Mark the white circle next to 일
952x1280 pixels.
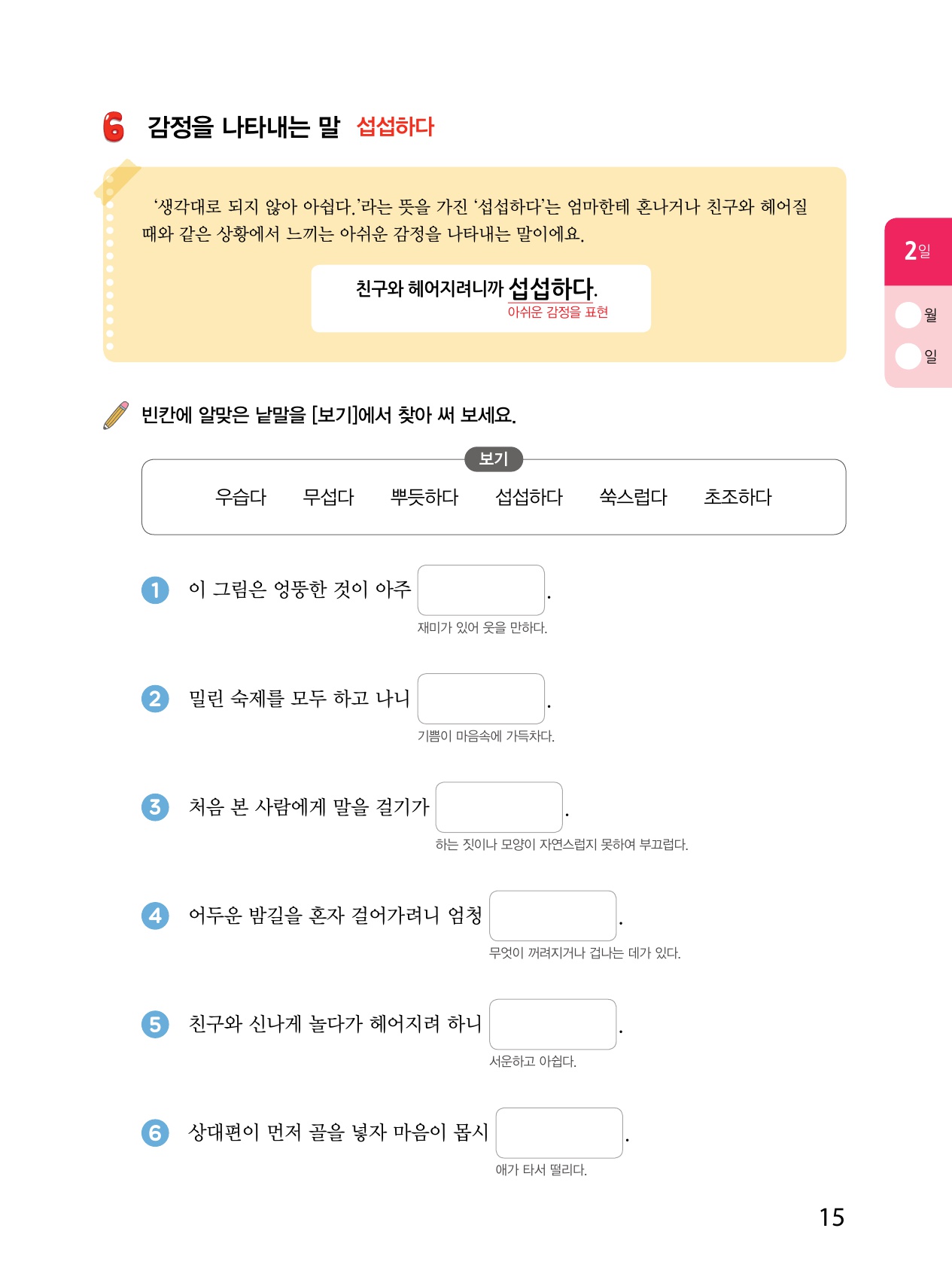pyautogui.click(x=908, y=356)
